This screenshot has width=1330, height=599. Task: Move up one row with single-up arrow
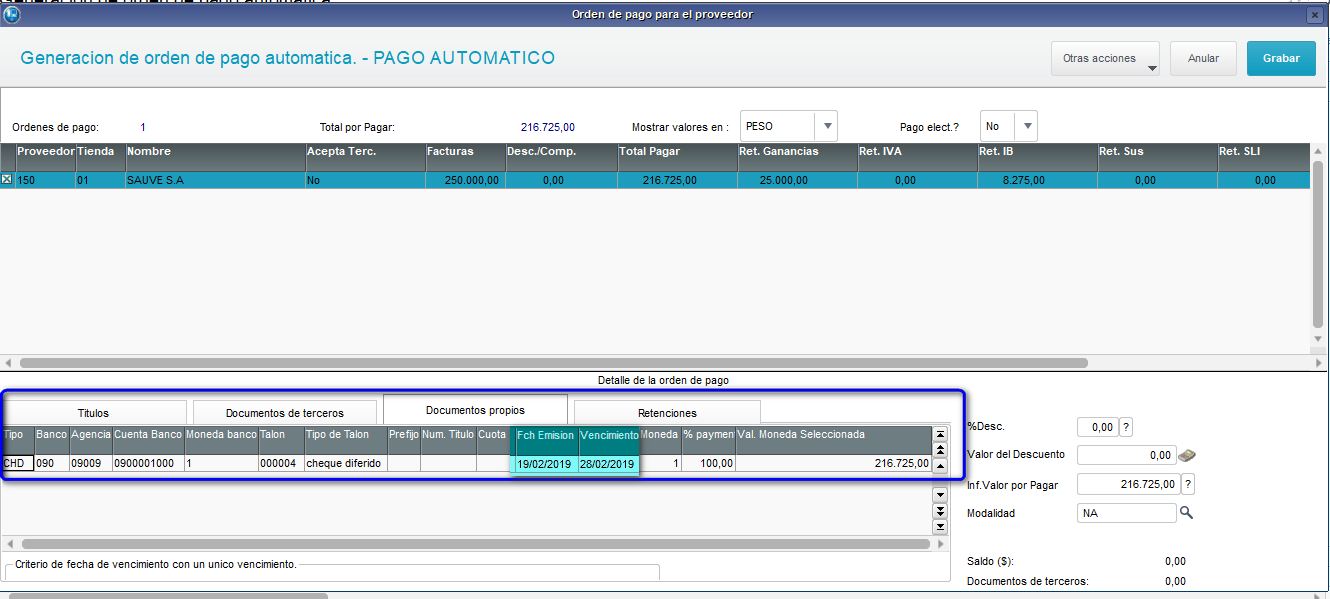[940, 466]
